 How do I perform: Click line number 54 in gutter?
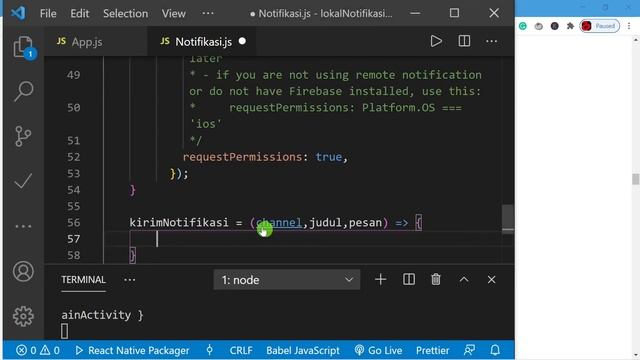point(73,190)
